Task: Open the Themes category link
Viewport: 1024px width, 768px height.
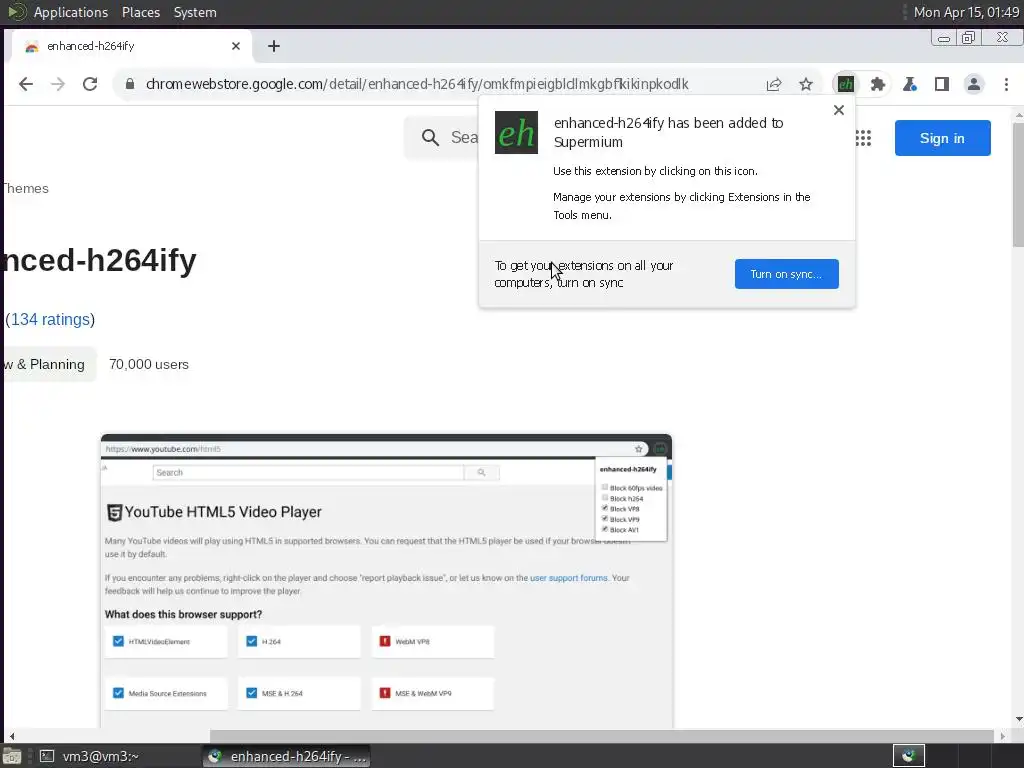Action: point(25,188)
